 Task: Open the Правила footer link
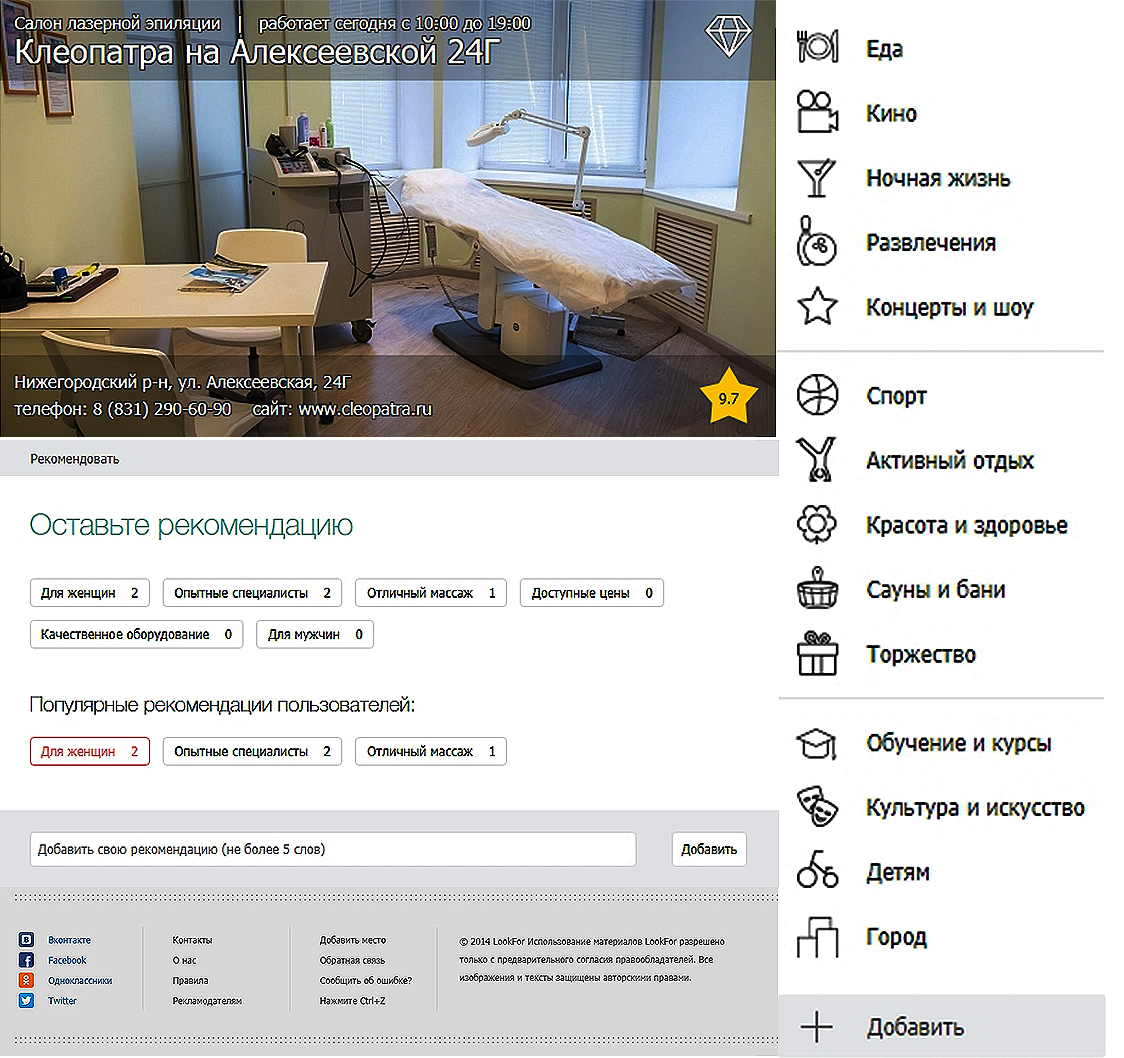tap(190, 980)
